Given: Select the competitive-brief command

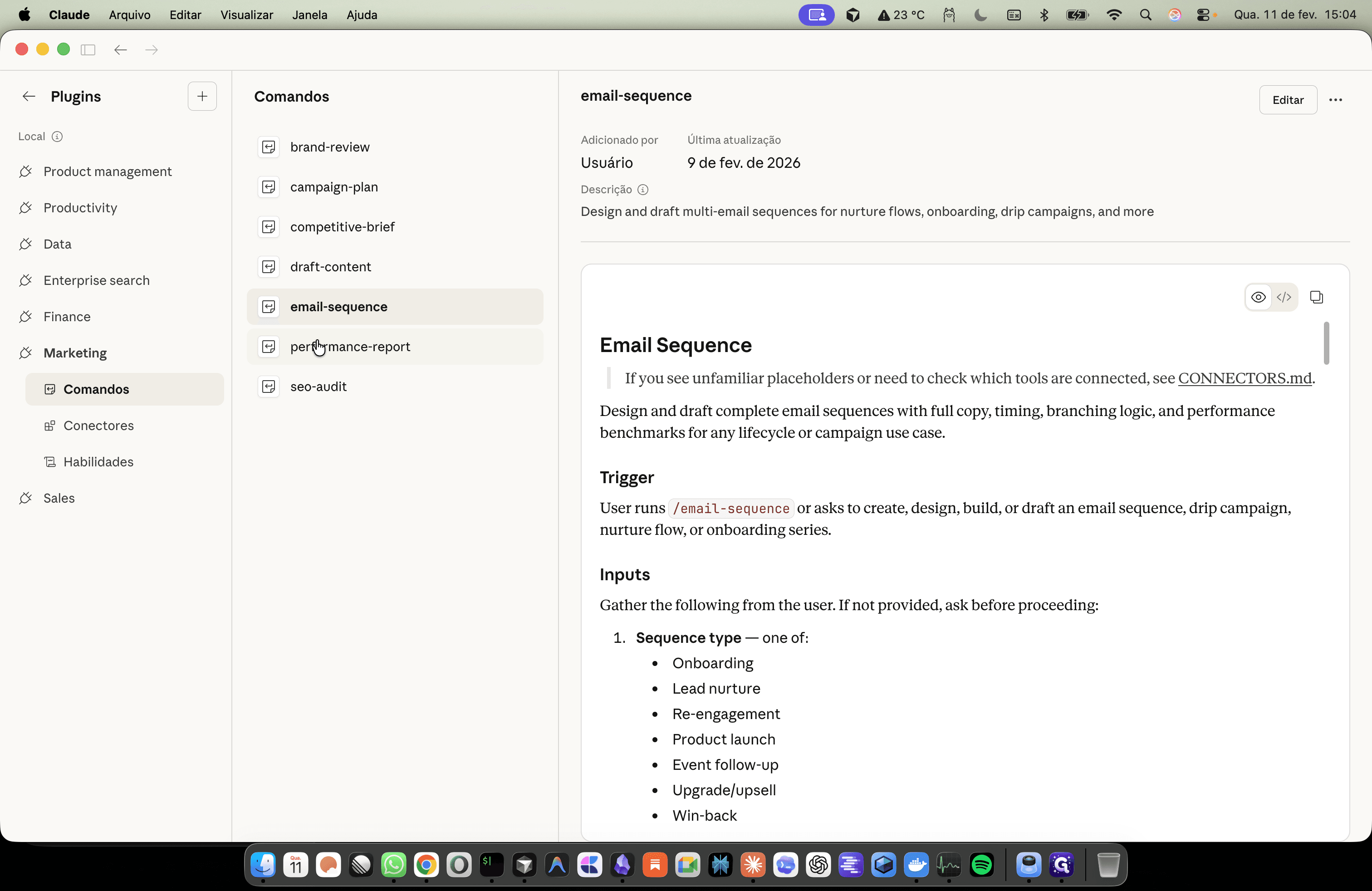Looking at the screenshot, I should pyautogui.click(x=395, y=227).
